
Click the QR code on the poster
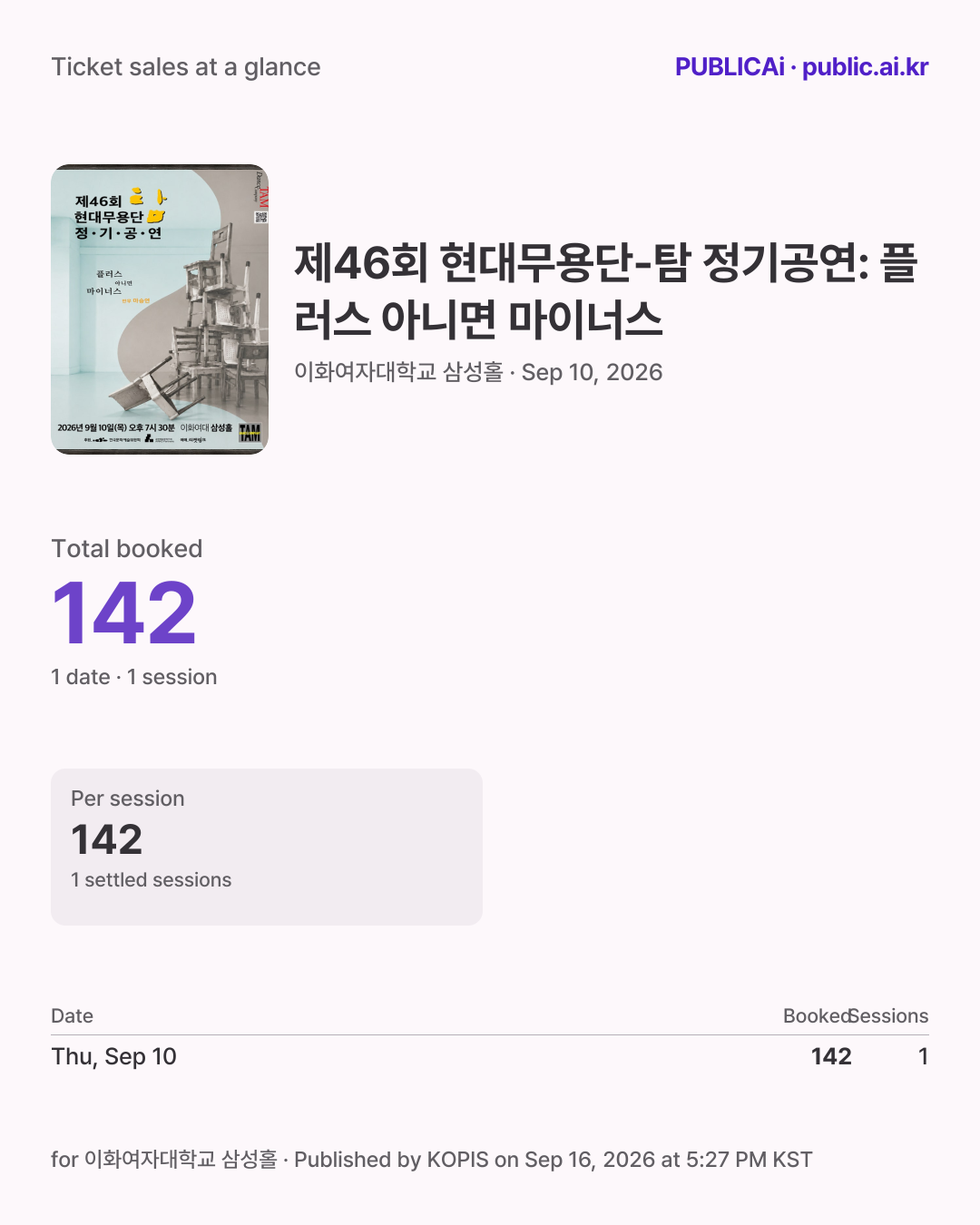(261, 217)
